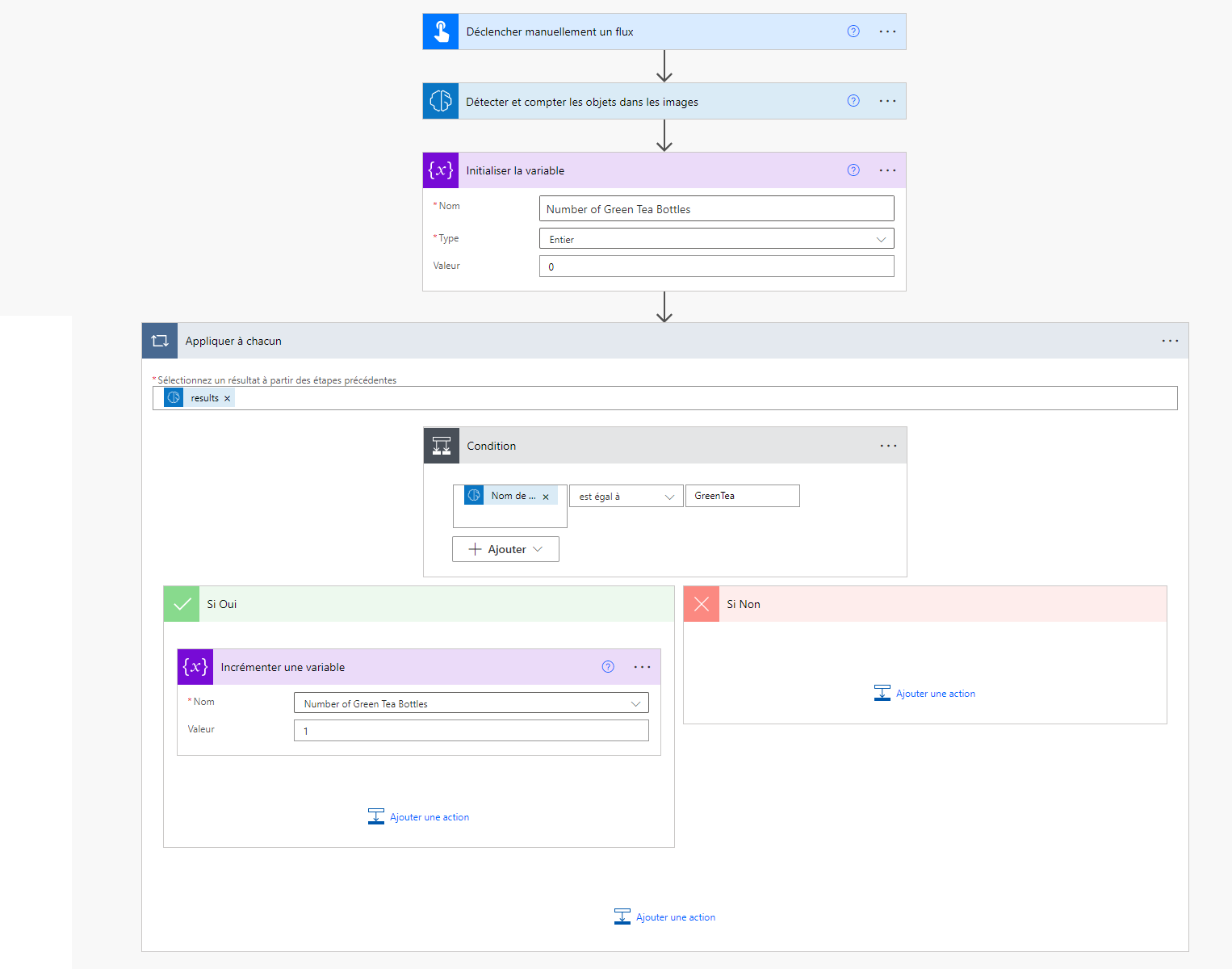Open the est égal à operator dropdown

[626, 496]
